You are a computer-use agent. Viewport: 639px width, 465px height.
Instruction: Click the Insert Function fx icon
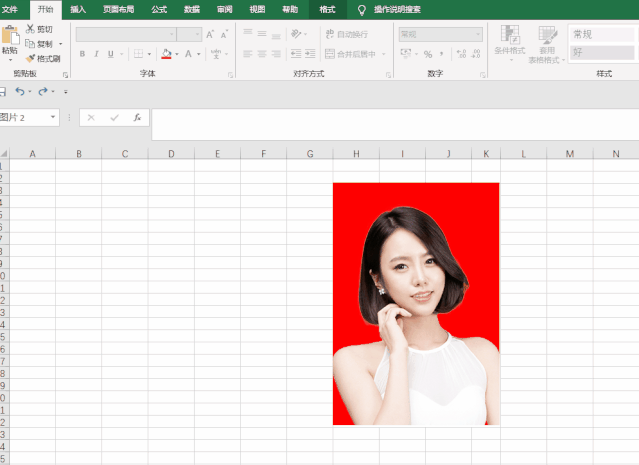[137, 117]
